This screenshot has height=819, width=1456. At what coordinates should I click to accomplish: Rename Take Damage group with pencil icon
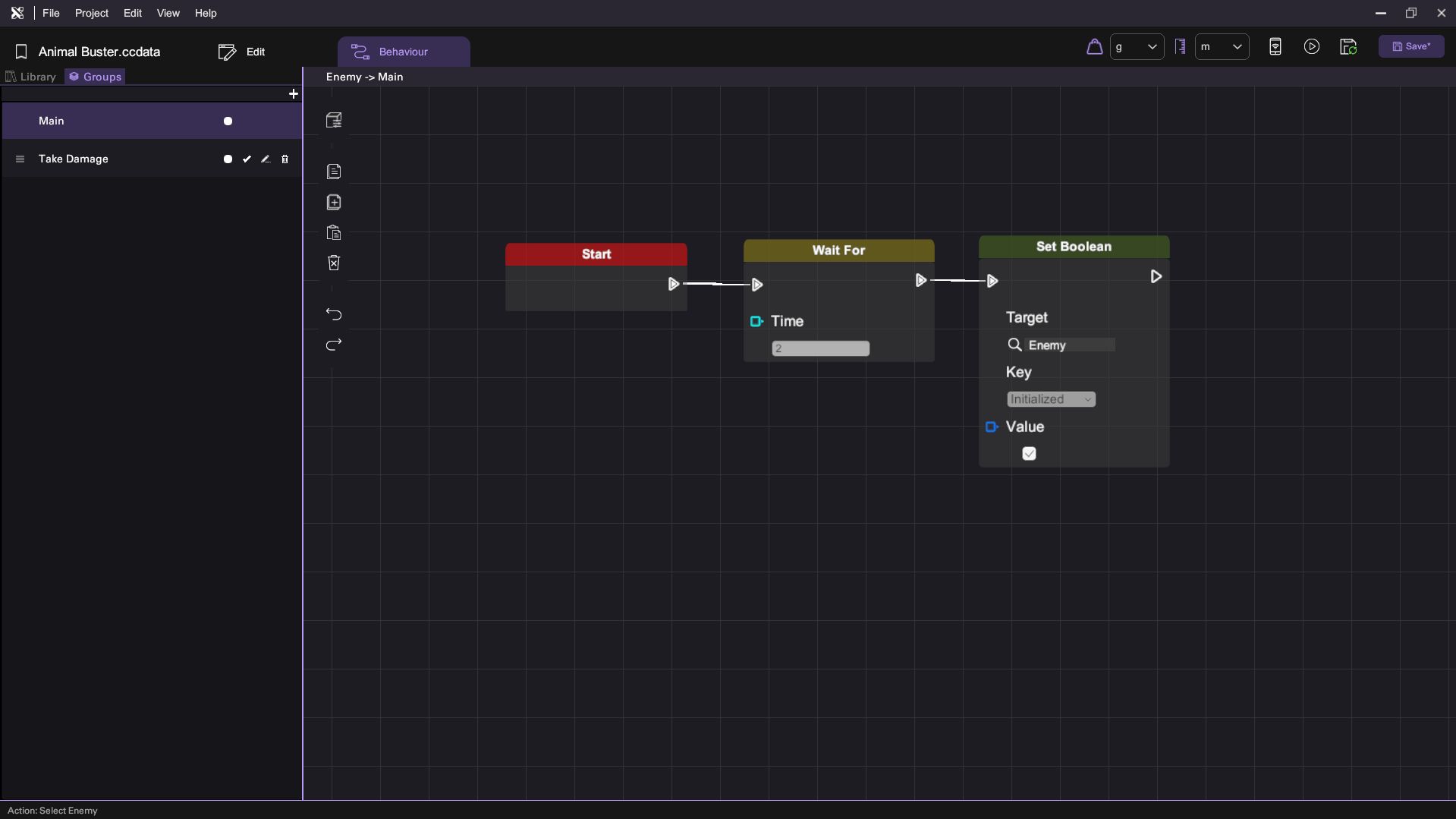point(266,159)
